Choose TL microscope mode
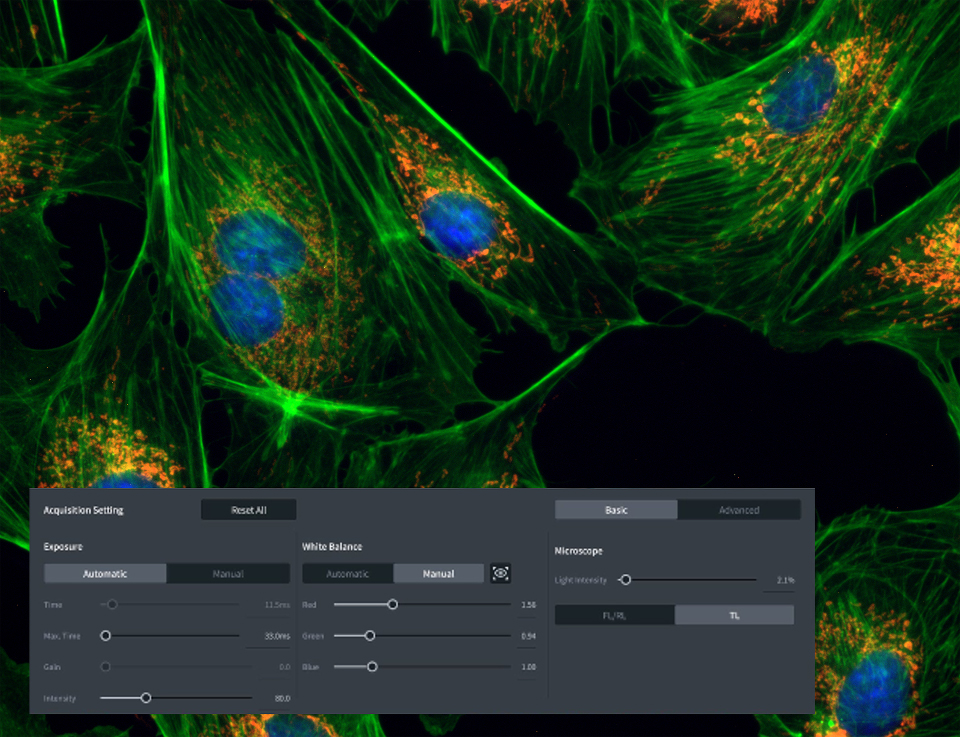 [734, 616]
